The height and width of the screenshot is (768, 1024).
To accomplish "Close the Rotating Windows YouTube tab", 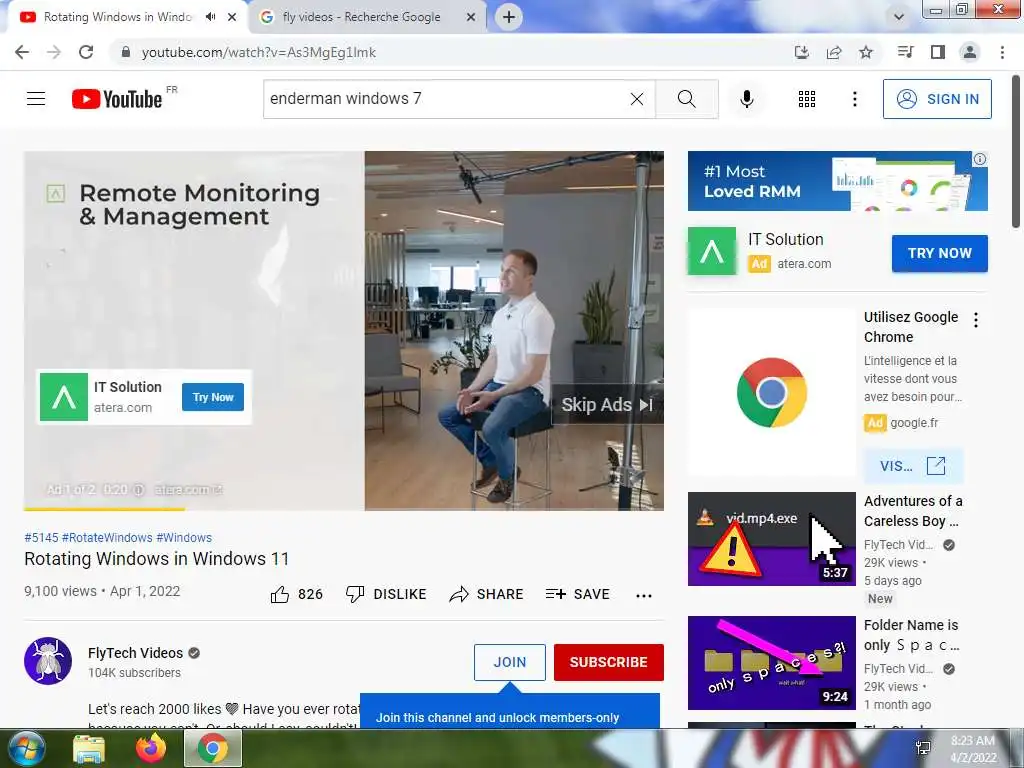I will tap(232, 17).
